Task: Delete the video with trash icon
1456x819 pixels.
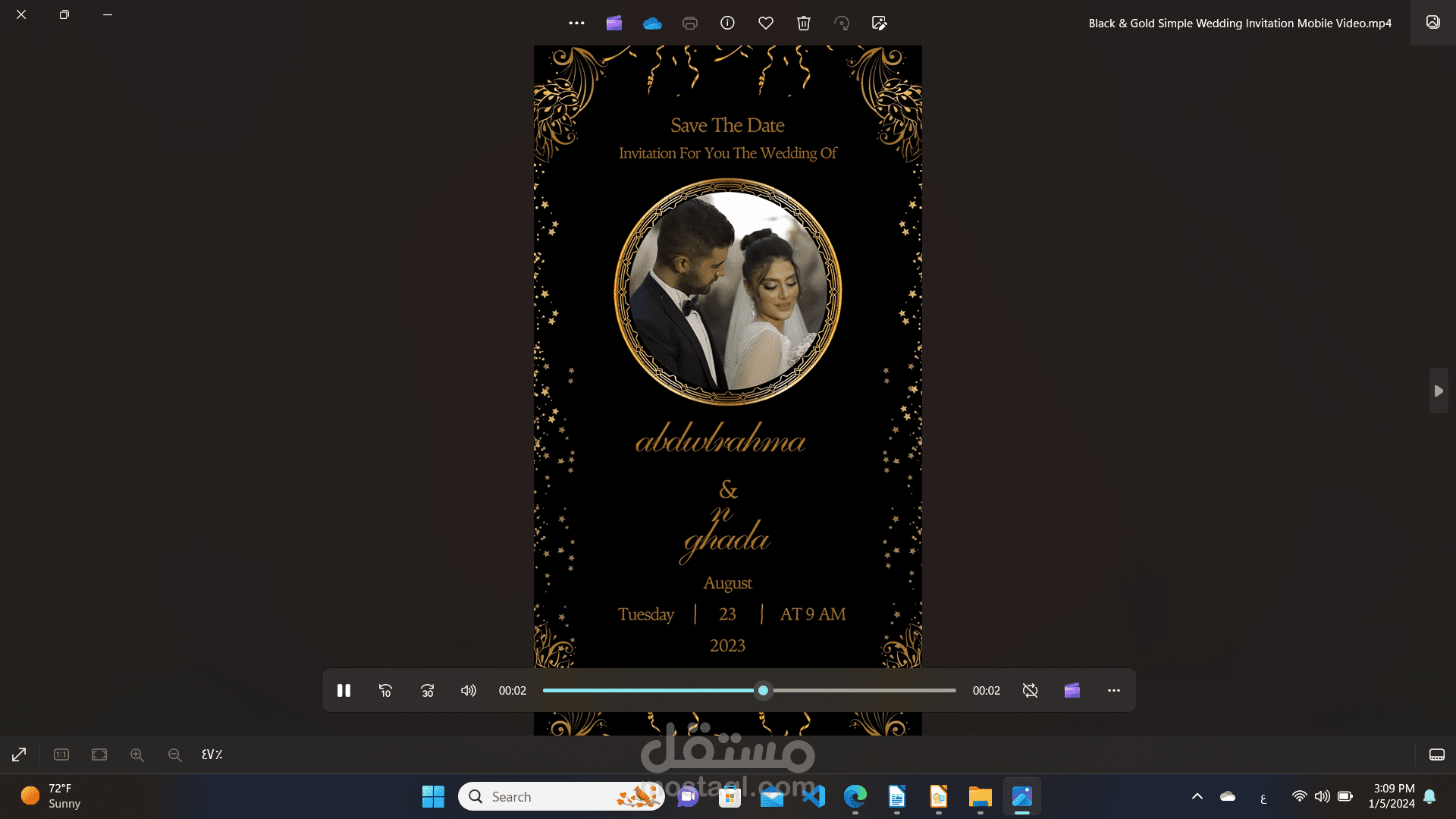Action: [x=804, y=24]
